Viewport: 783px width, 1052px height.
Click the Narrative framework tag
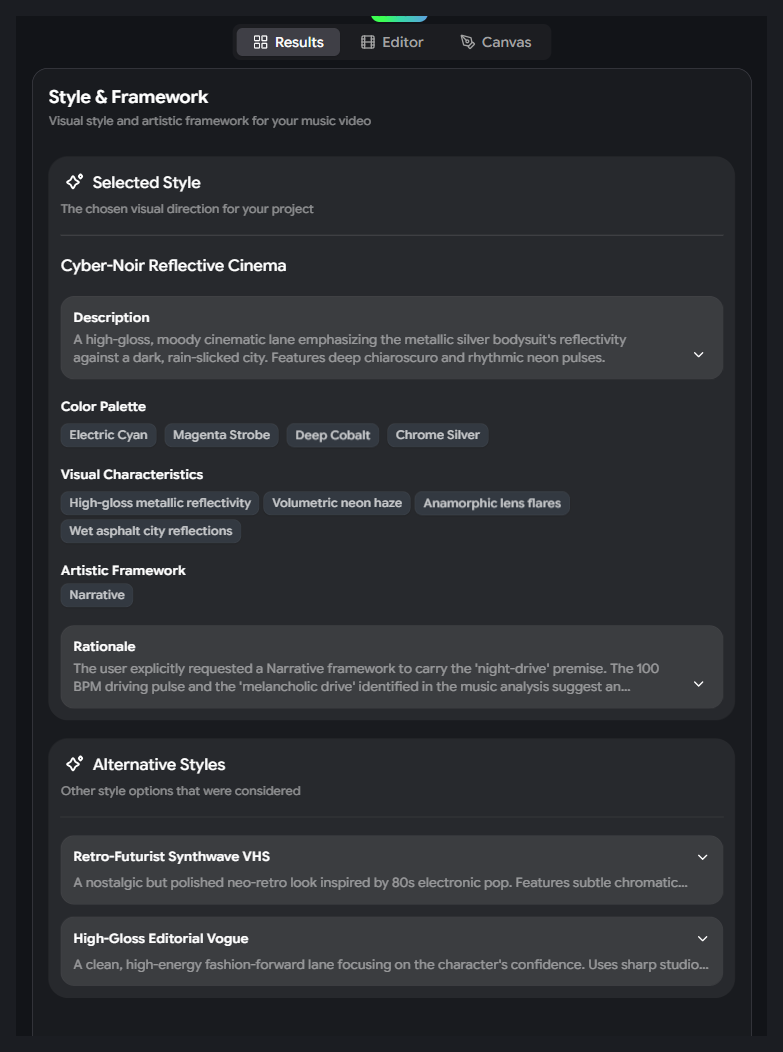(x=97, y=595)
